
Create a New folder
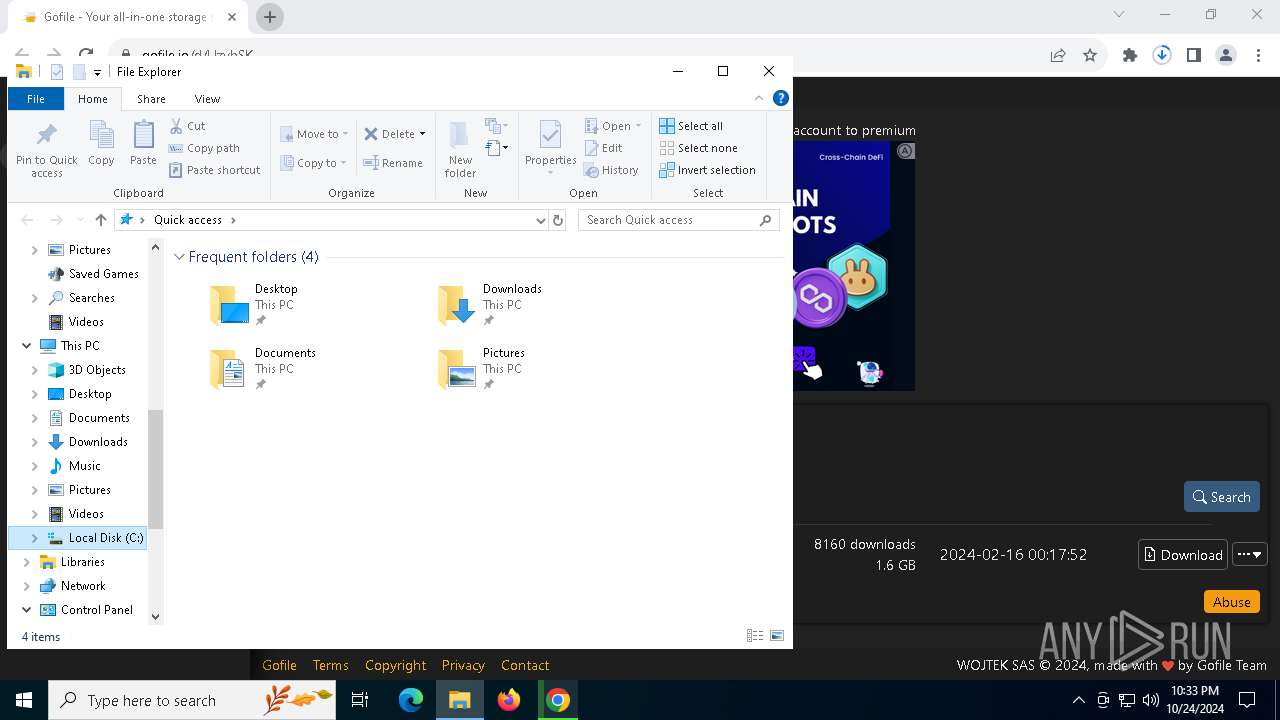(460, 150)
